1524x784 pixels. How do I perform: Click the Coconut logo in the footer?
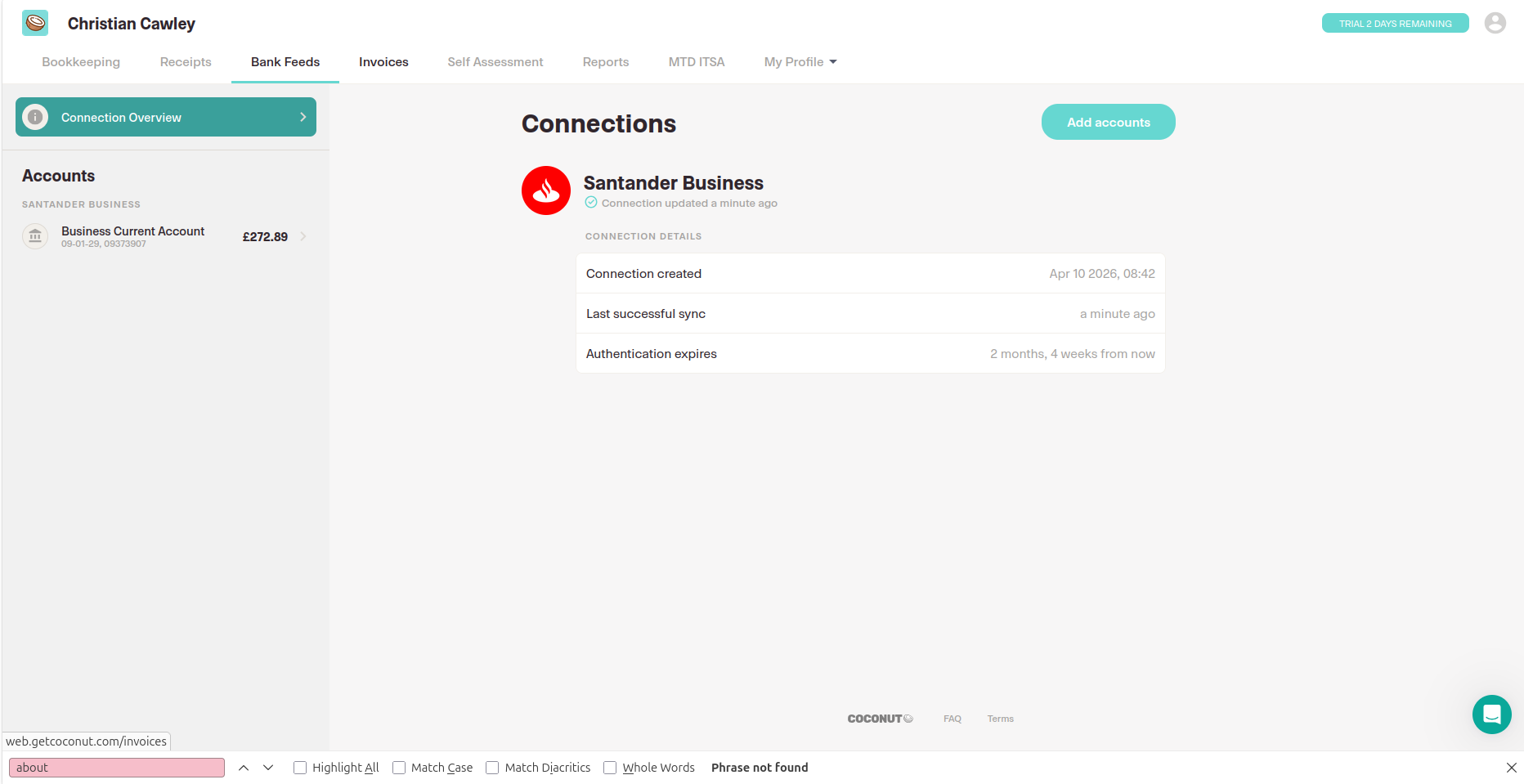pyautogui.click(x=880, y=718)
